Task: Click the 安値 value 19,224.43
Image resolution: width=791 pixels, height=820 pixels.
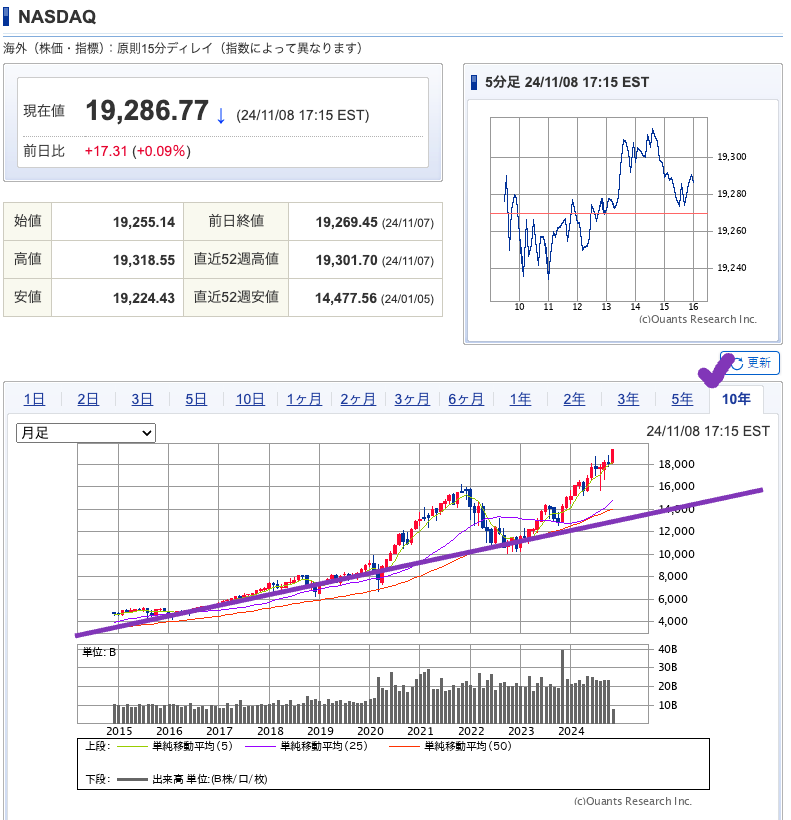Action: tap(144, 298)
